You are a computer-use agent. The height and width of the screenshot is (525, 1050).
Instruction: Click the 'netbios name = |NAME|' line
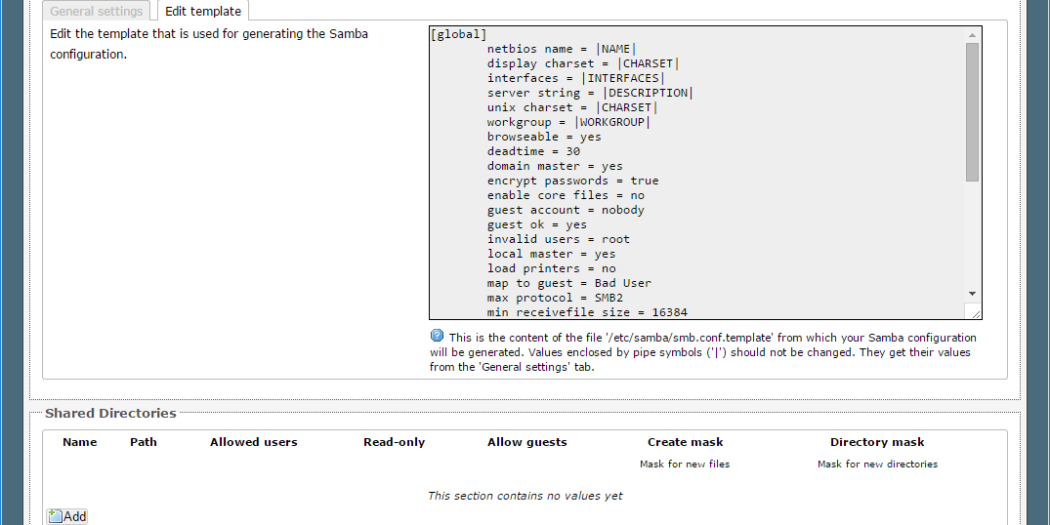561,49
